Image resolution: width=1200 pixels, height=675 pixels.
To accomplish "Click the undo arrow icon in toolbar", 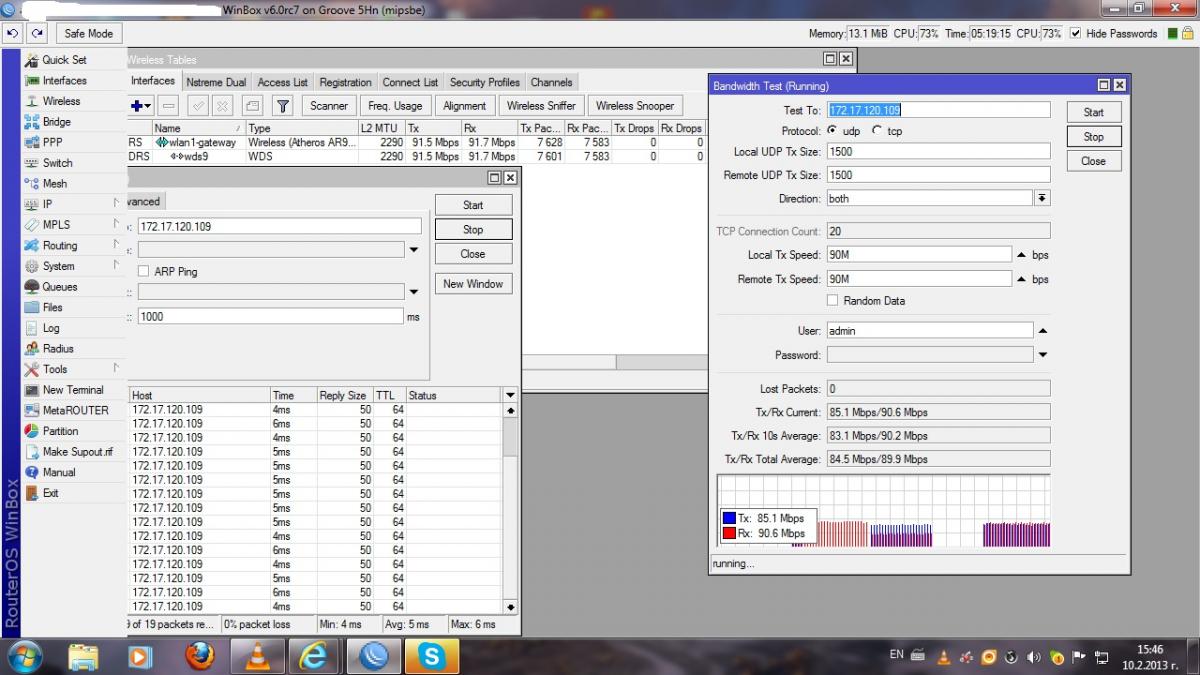I will click(13, 33).
